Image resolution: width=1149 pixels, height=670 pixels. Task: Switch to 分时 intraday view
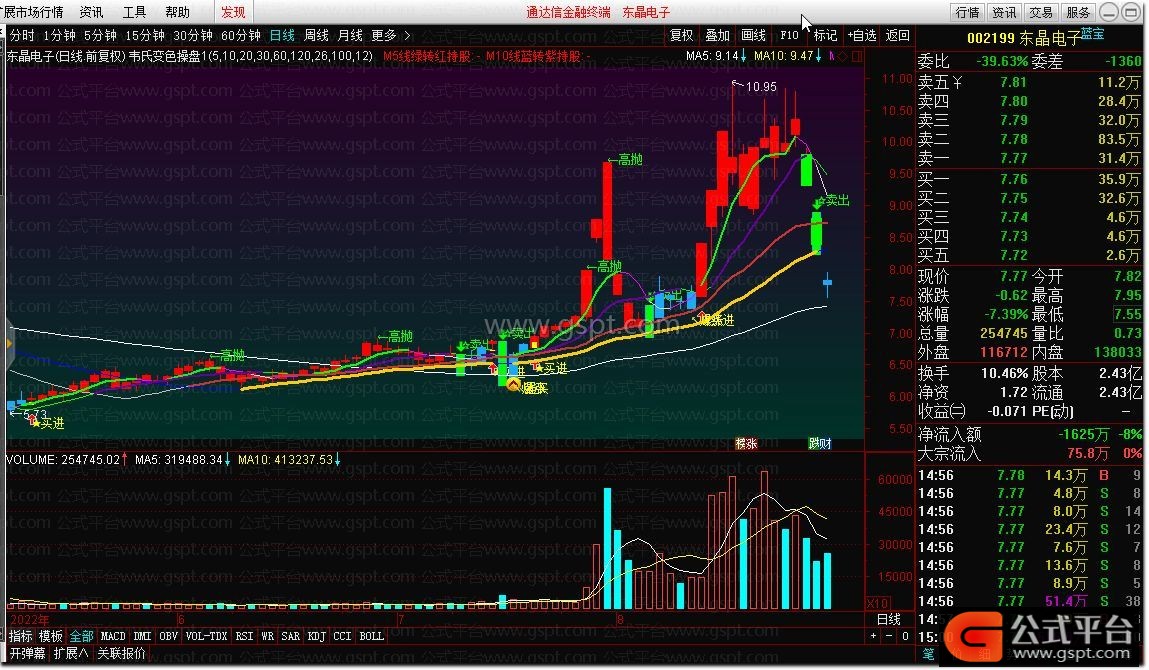coord(22,35)
